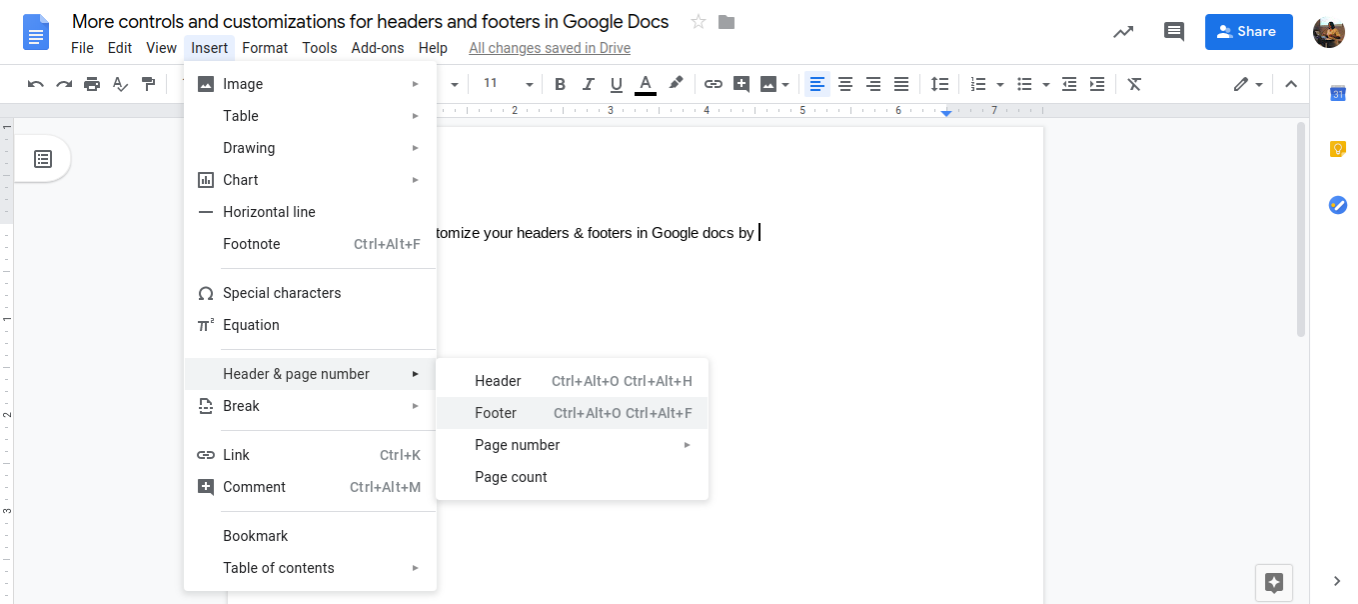Viewport: 1358px width, 604px height.
Task: Click the document title text
Action: pyautogui.click(x=370, y=22)
